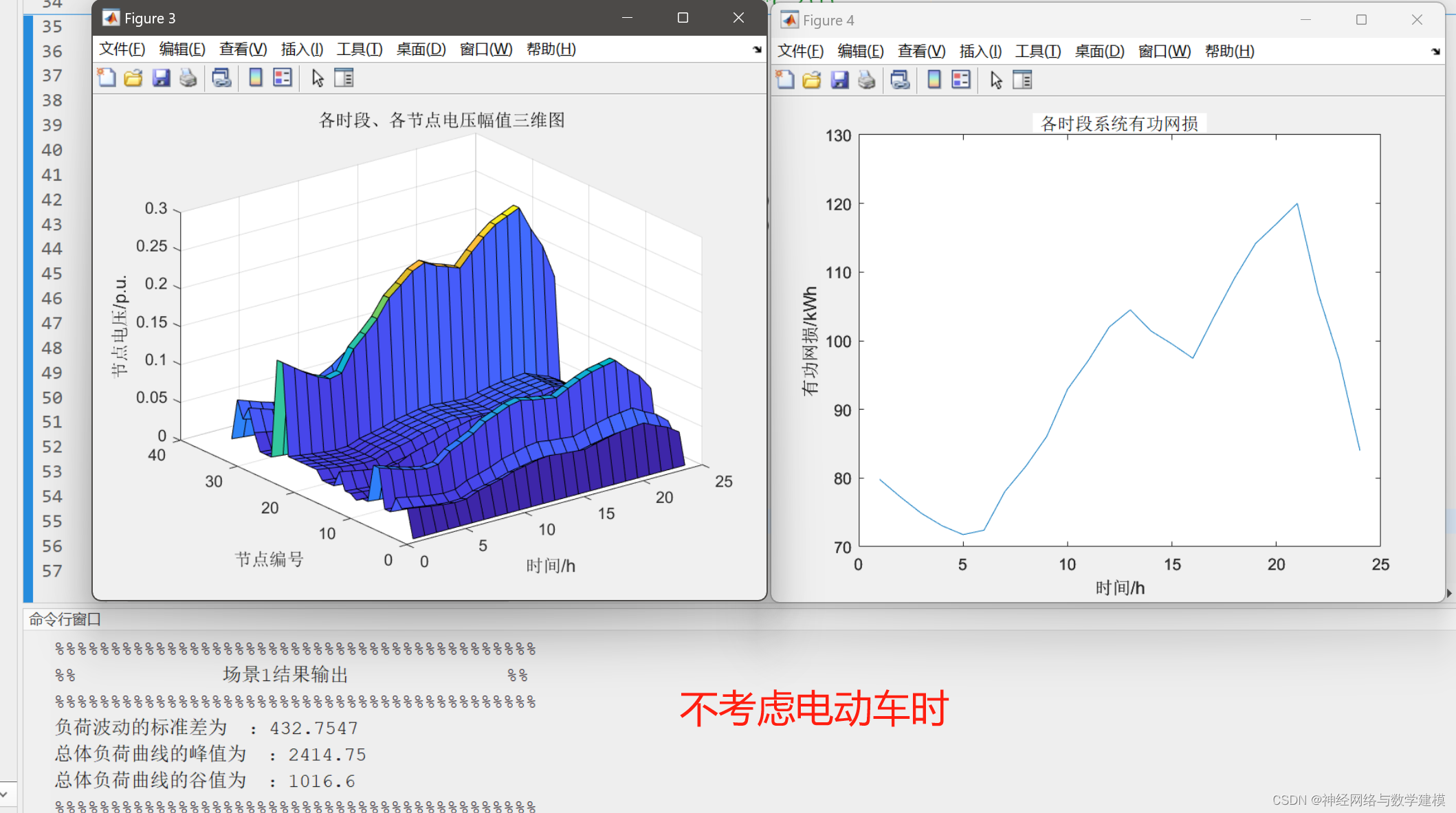Click Save icon in Figure 3 toolbar
1456x813 pixels.
coord(161,78)
